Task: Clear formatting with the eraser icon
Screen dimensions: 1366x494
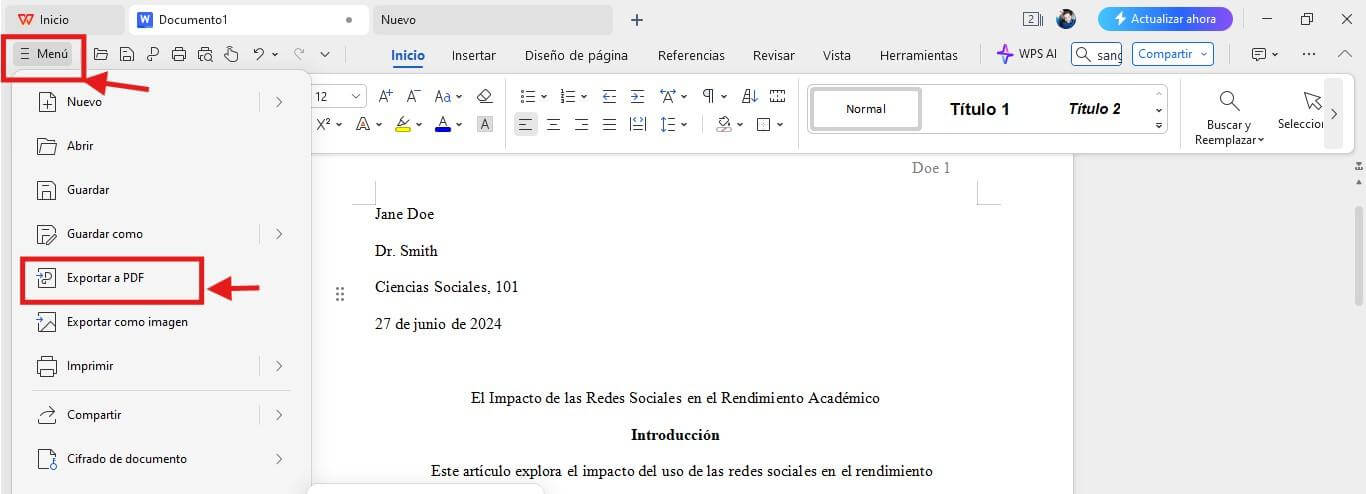Action: 485,96
